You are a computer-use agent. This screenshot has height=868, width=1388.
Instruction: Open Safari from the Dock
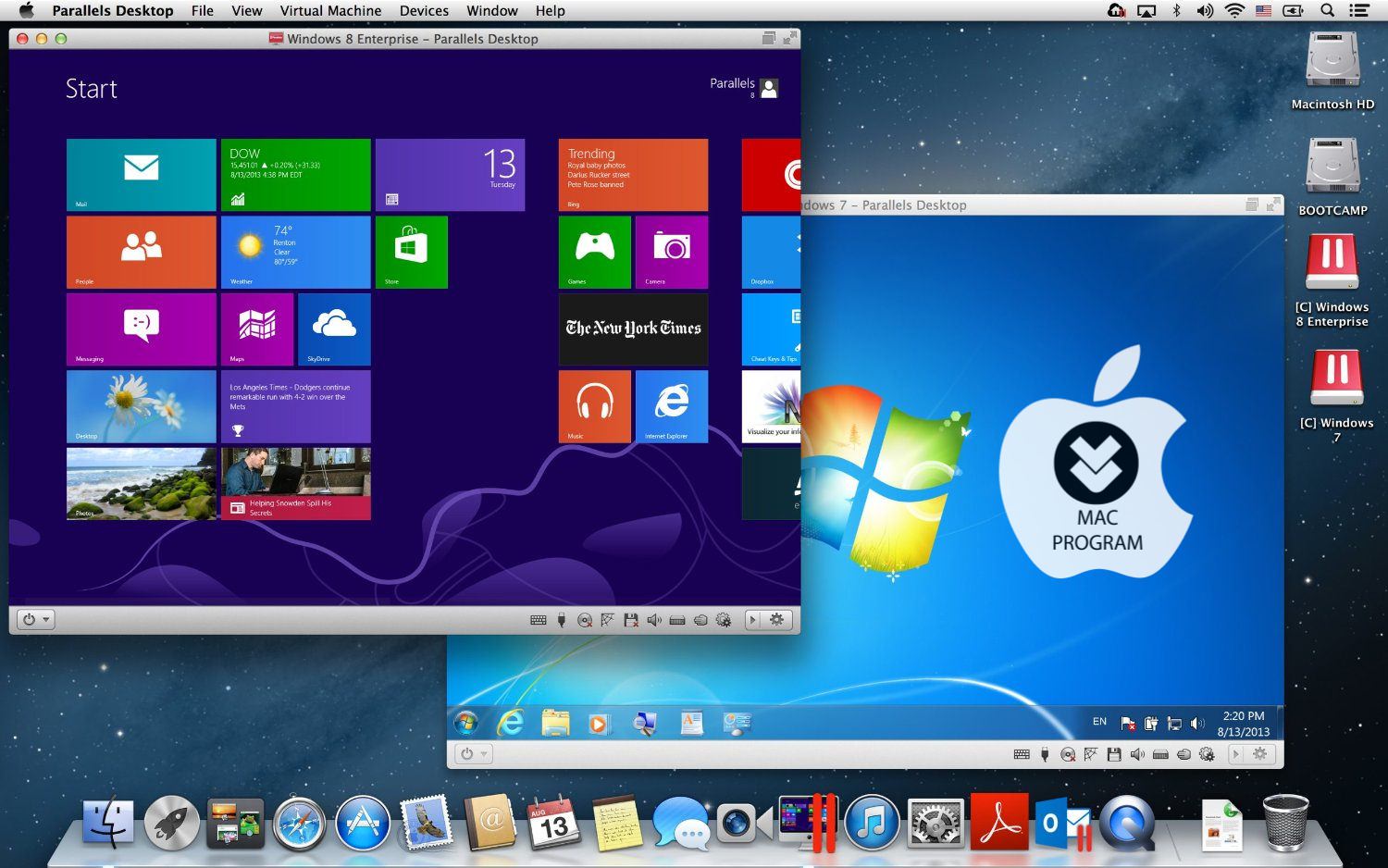(298, 824)
